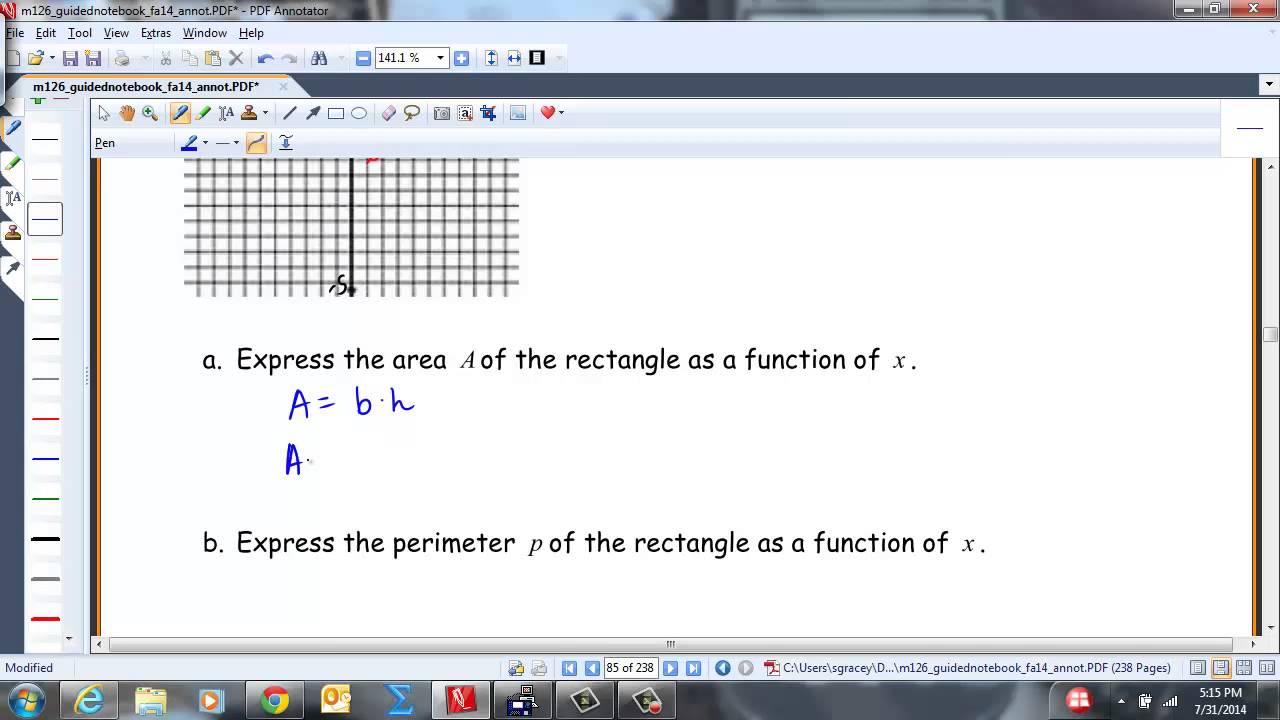Pick the medium blue pen swatch
This screenshot has width=1280, height=720.
coord(45,459)
